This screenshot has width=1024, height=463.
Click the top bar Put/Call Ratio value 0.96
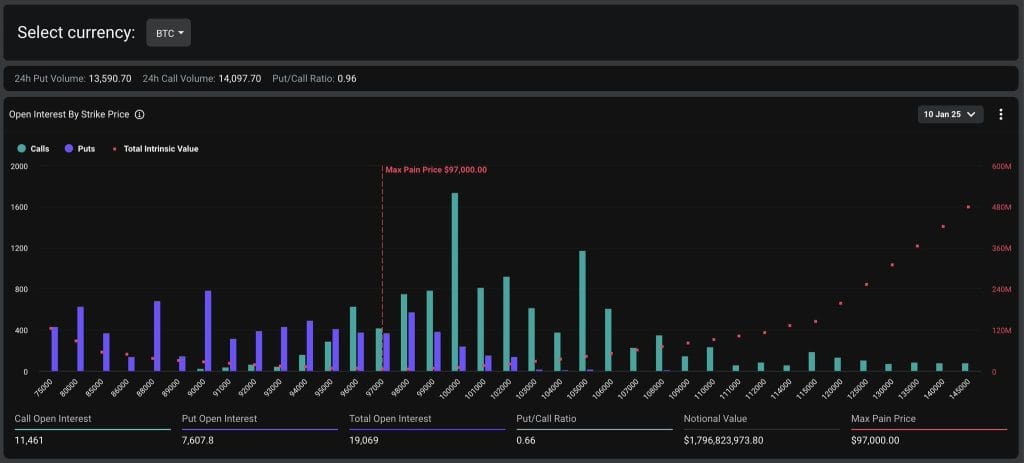click(347, 78)
